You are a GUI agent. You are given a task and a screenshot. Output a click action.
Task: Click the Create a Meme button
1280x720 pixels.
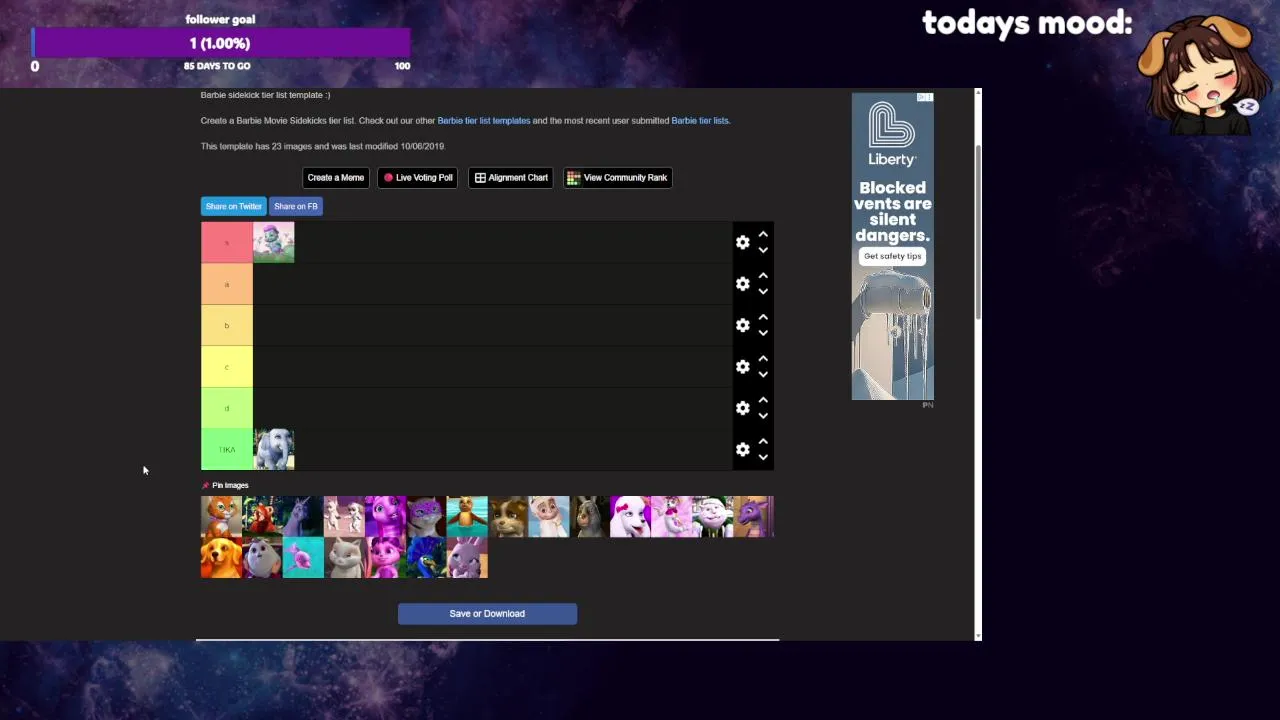click(336, 178)
